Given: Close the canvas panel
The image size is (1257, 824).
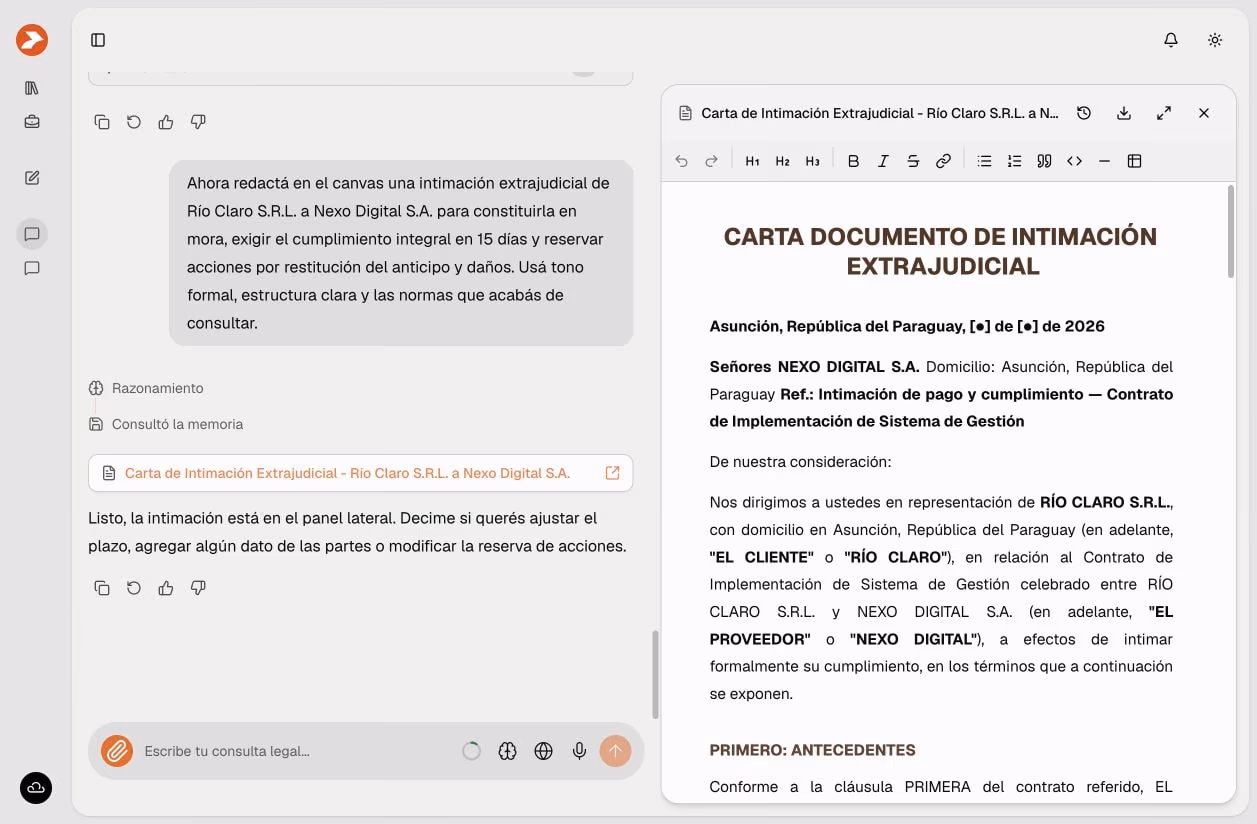Looking at the screenshot, I should click(x=1204, y=113).
